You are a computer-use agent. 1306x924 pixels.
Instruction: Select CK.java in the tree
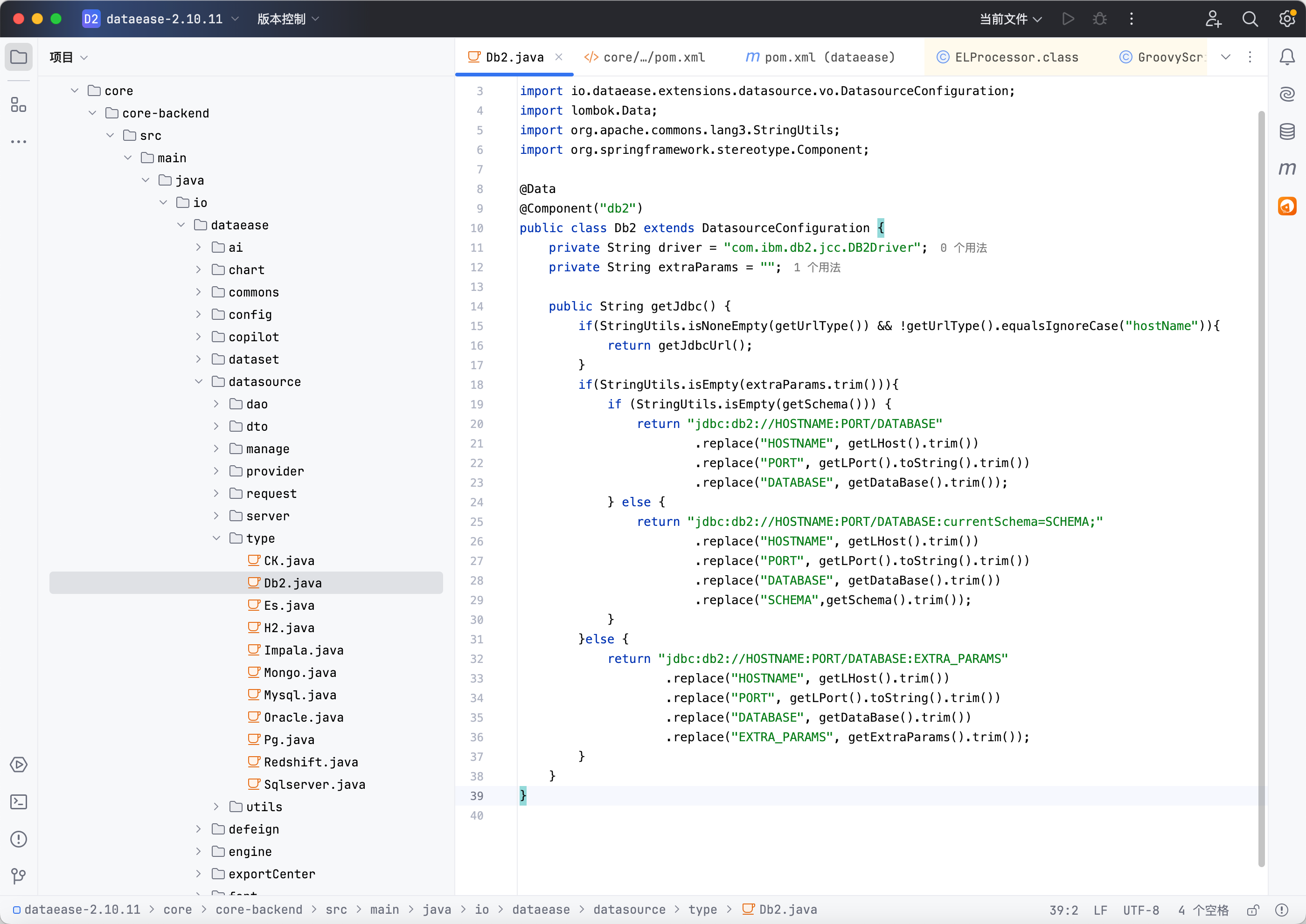tap(289, 560)
